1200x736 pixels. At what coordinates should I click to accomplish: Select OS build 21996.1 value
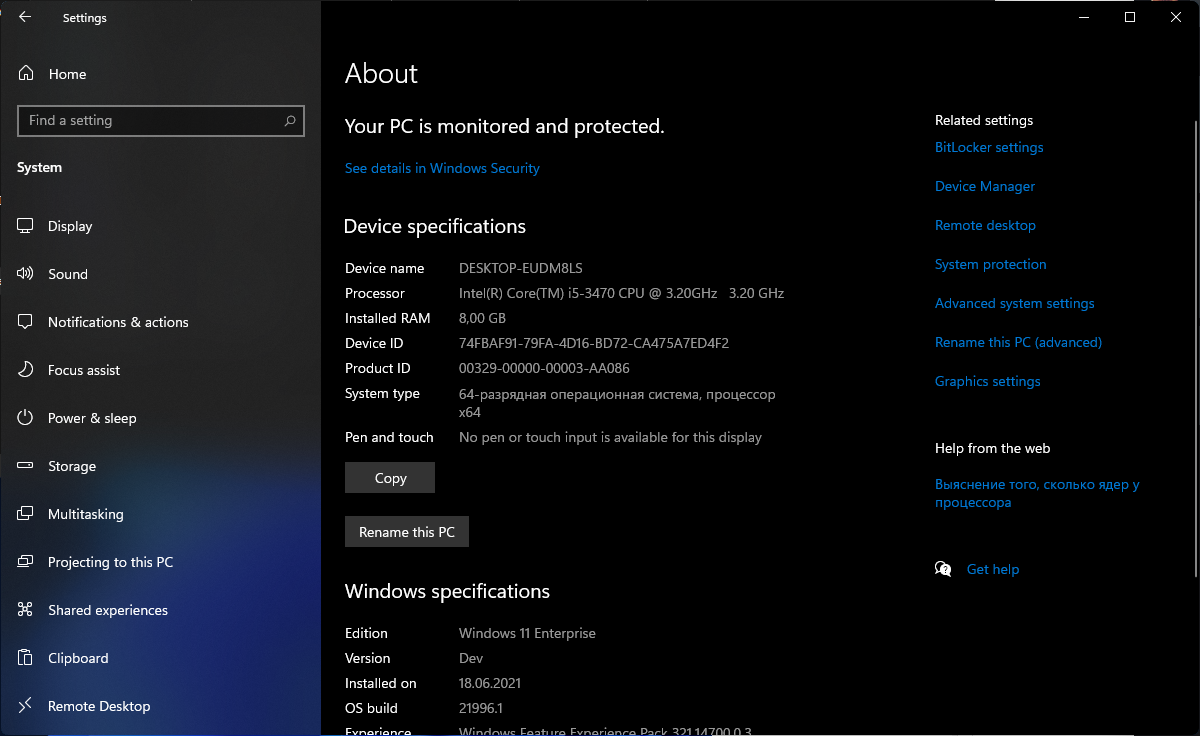480,708
